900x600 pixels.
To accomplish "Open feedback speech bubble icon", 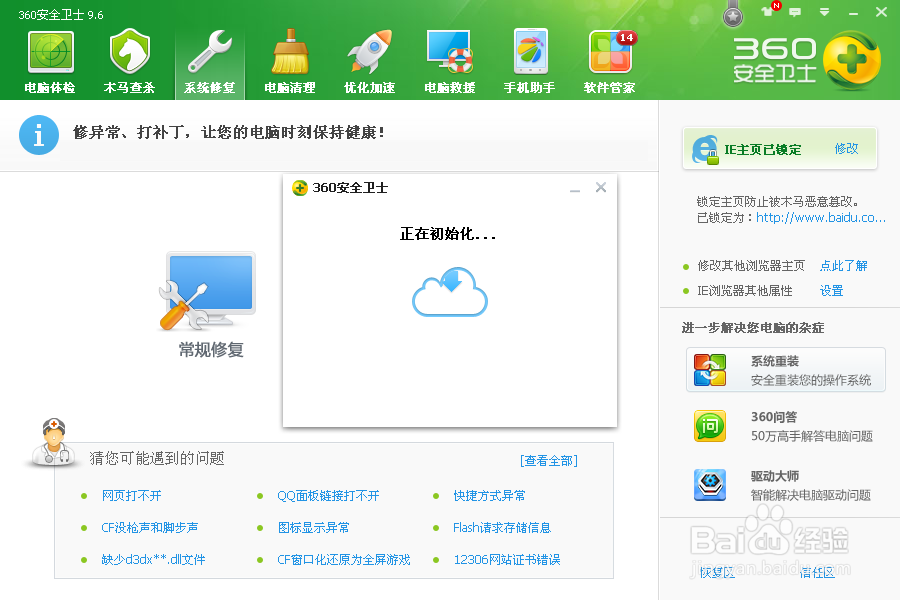I will pos(795,12).
